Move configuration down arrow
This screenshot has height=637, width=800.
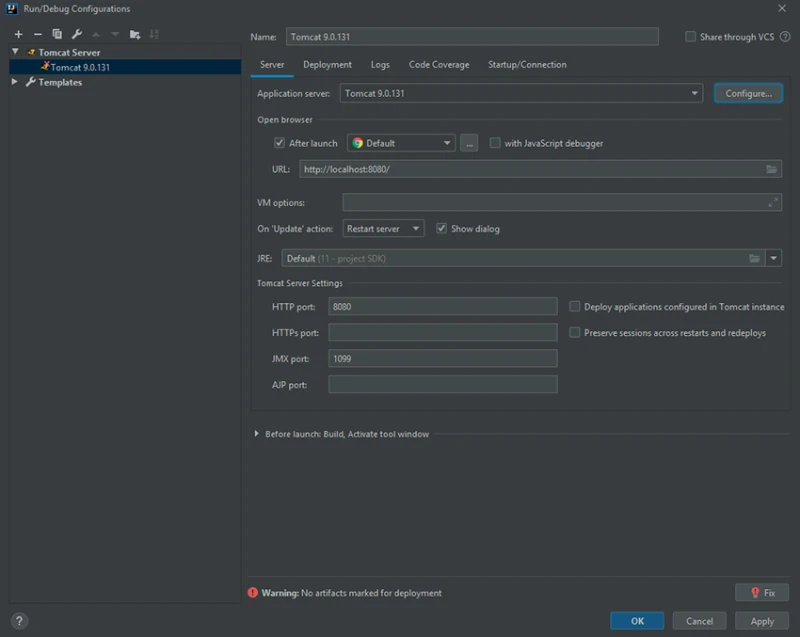click(115, 34)
